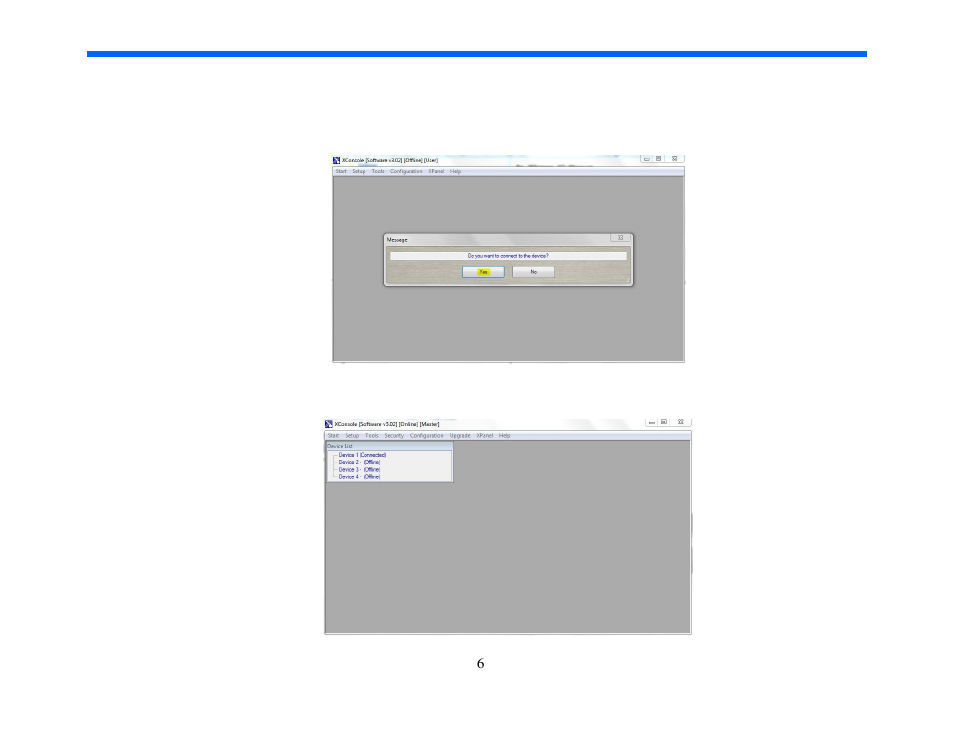Open Configuration menu in Online XConsole window
This screenshot has height=738, width=954.
click(x=427, y=436)
